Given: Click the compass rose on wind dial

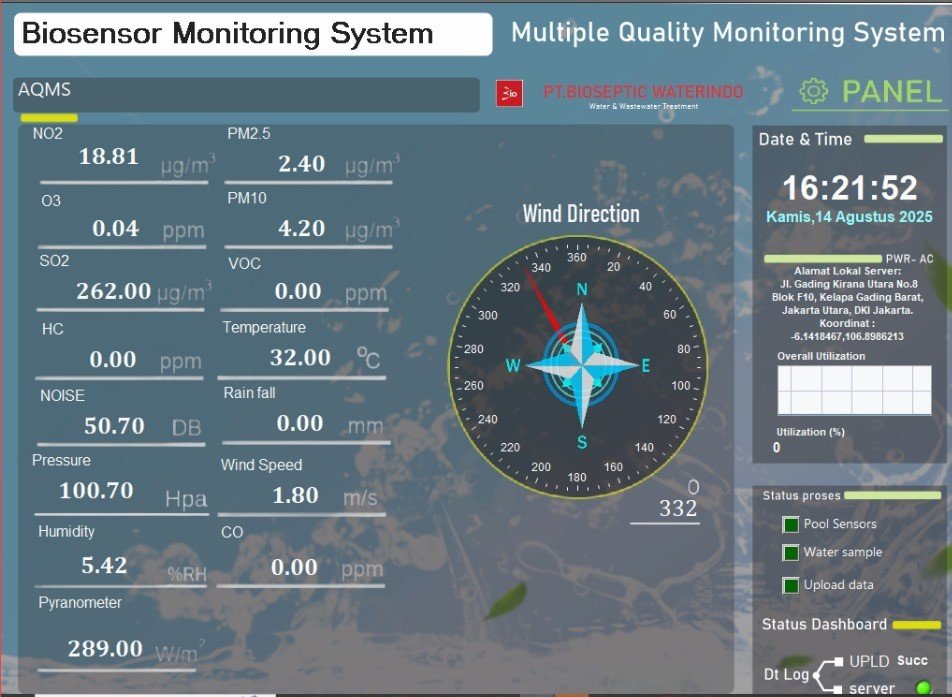Looking at the screenshot, I should 582,366.
